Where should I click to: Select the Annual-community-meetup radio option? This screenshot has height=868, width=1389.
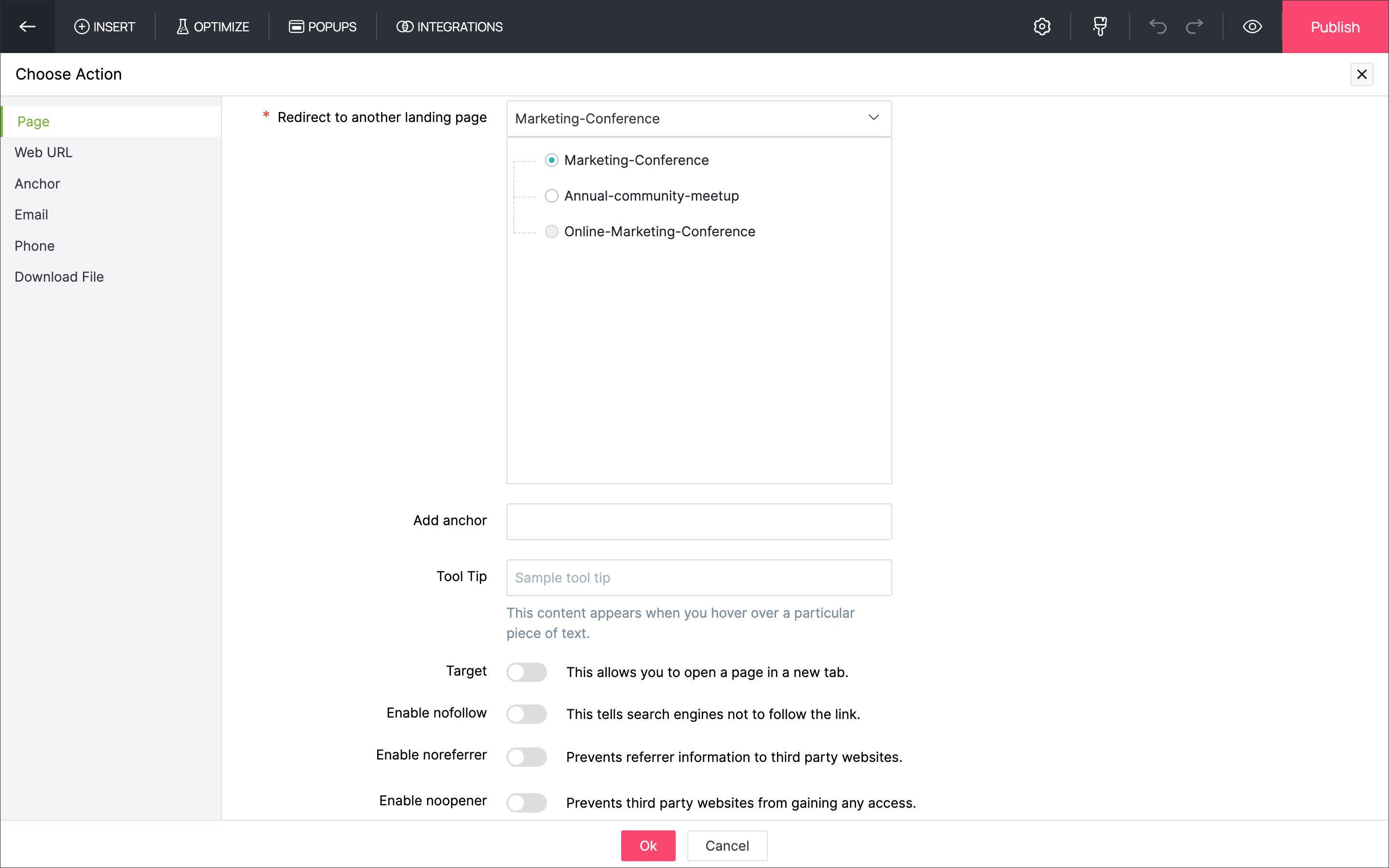(x=551, y=196)
